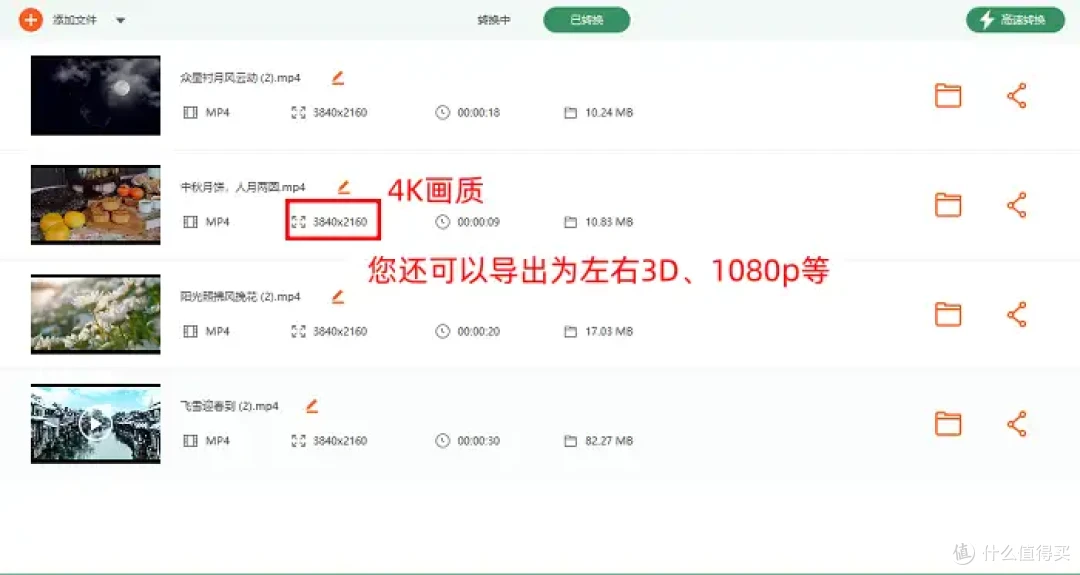Select the file name of the 00:00:18 video
The image size is (1080, 575).
240,78
